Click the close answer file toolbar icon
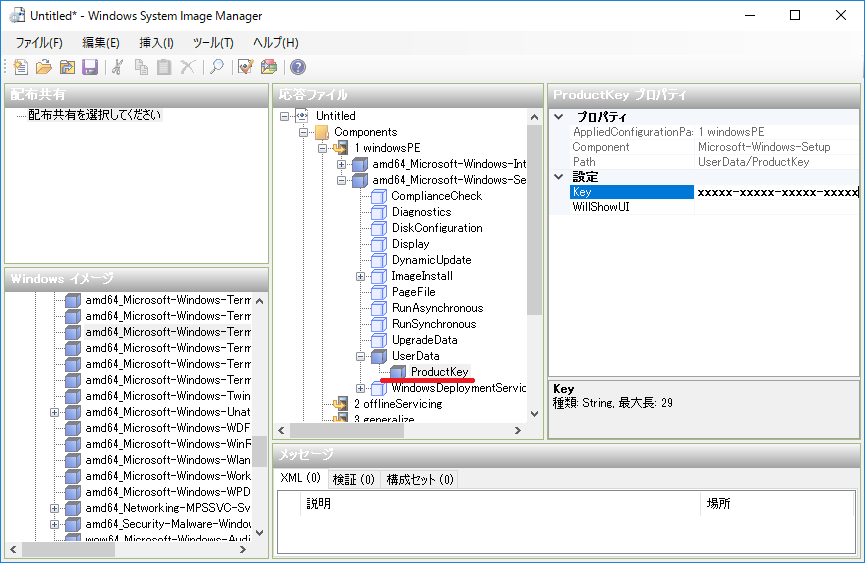This screenshot has height=563, width=865. point(67,67)
